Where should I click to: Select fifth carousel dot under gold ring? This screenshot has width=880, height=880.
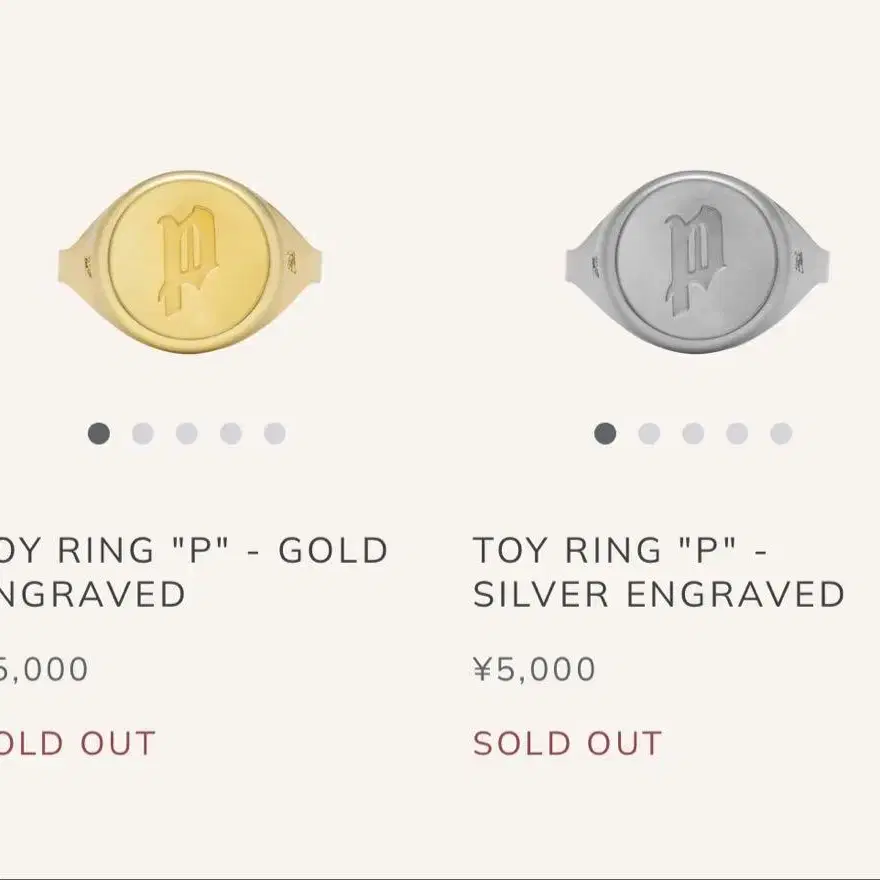click(x=274, y=433)
